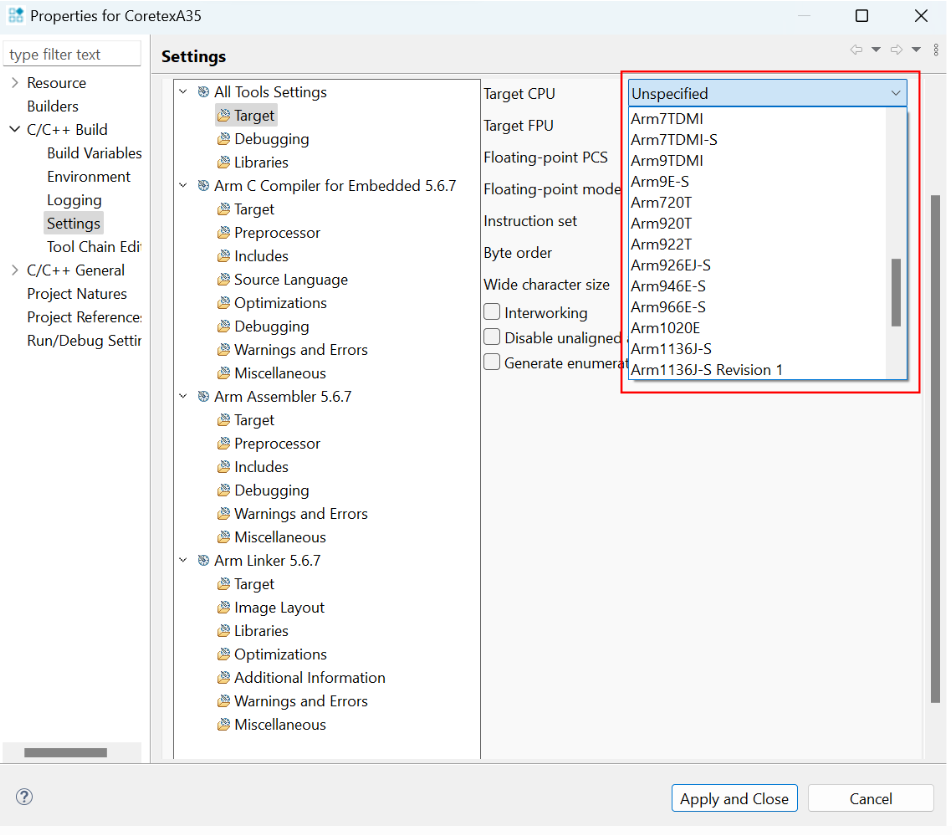The width and height of the screenshot is (952, 835).
Task: Open Image Layout under Arm Linker
Action: [x=279, y=608]
